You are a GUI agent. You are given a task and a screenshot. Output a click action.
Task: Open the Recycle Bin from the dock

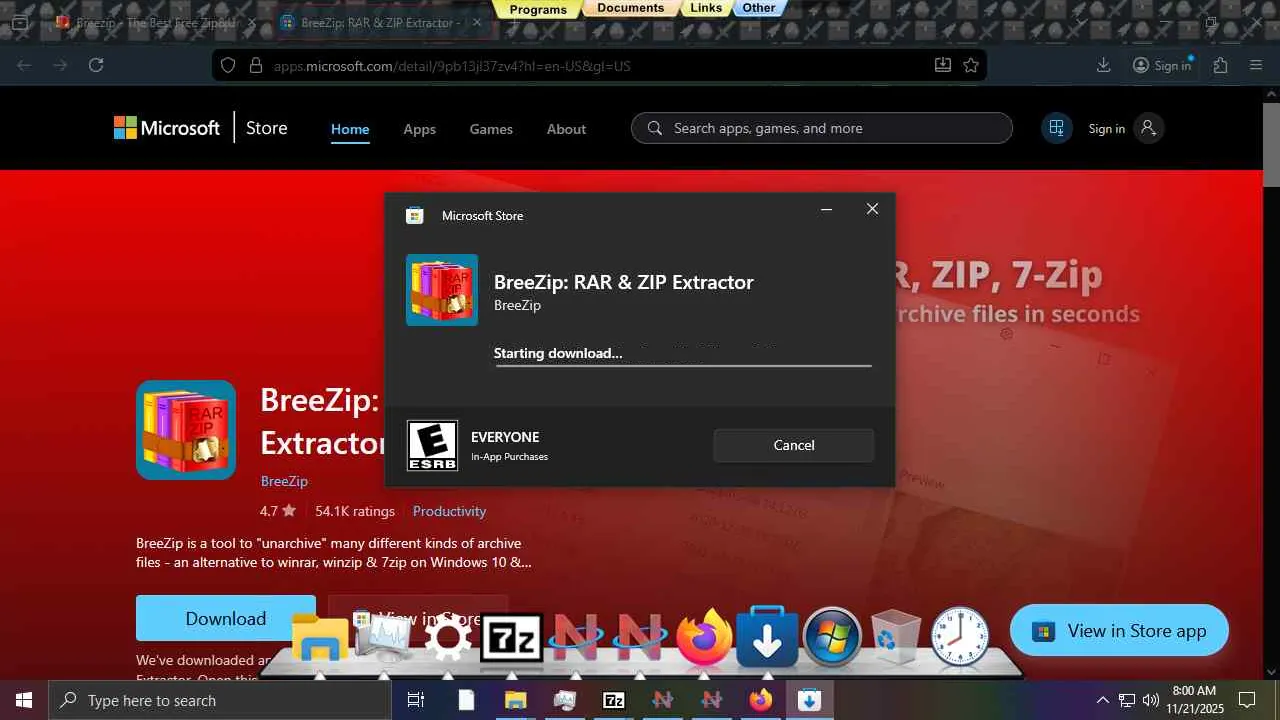[896, 638]
